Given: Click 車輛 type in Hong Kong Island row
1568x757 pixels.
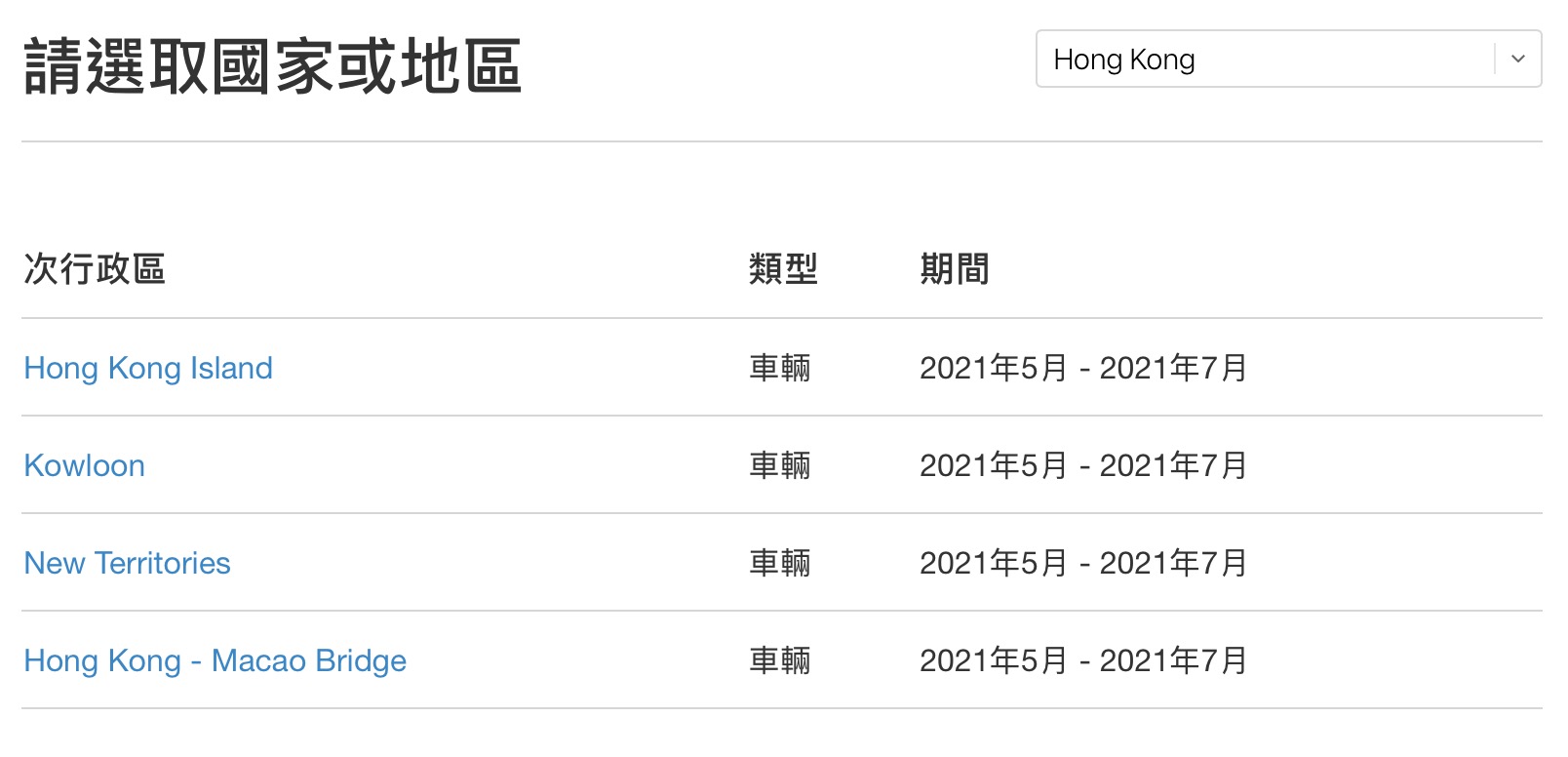Looking at the screenshot, I should pos(780,368).
